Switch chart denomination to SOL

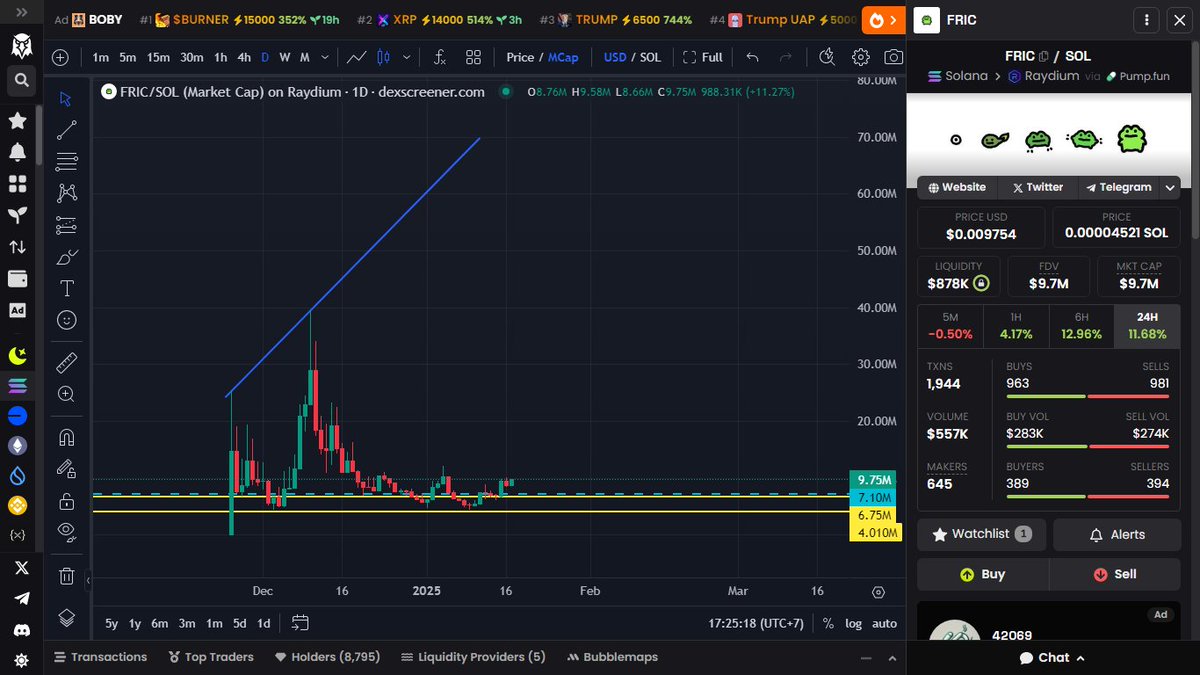[x=650, y=57]
